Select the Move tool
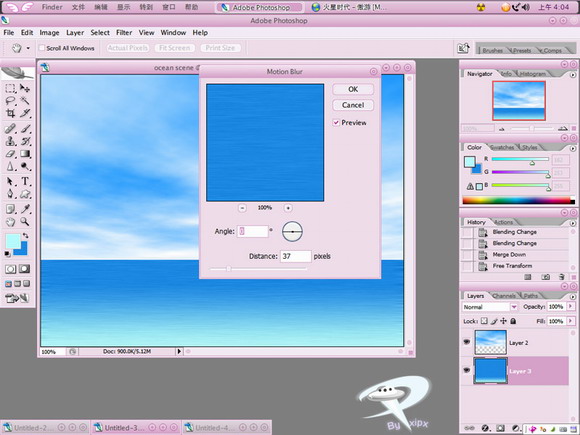The width and height of the screenshot is (580, 435). click(25, 88)
